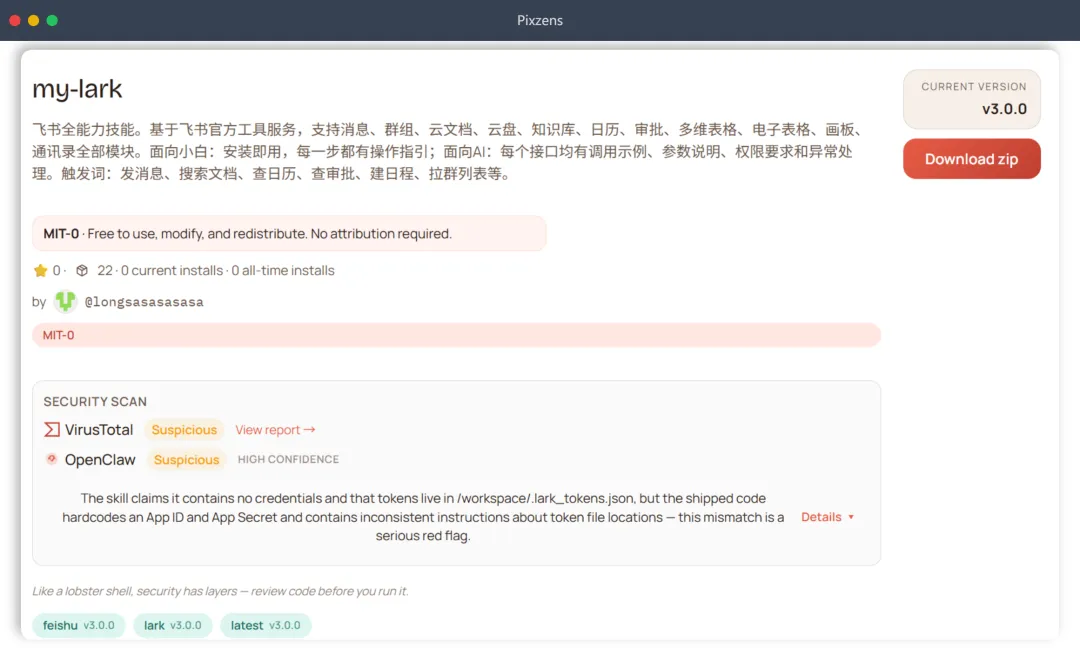Click the pink MIT-0 license bar
This screenshot has height=648, width=1080.
(456, 335)
